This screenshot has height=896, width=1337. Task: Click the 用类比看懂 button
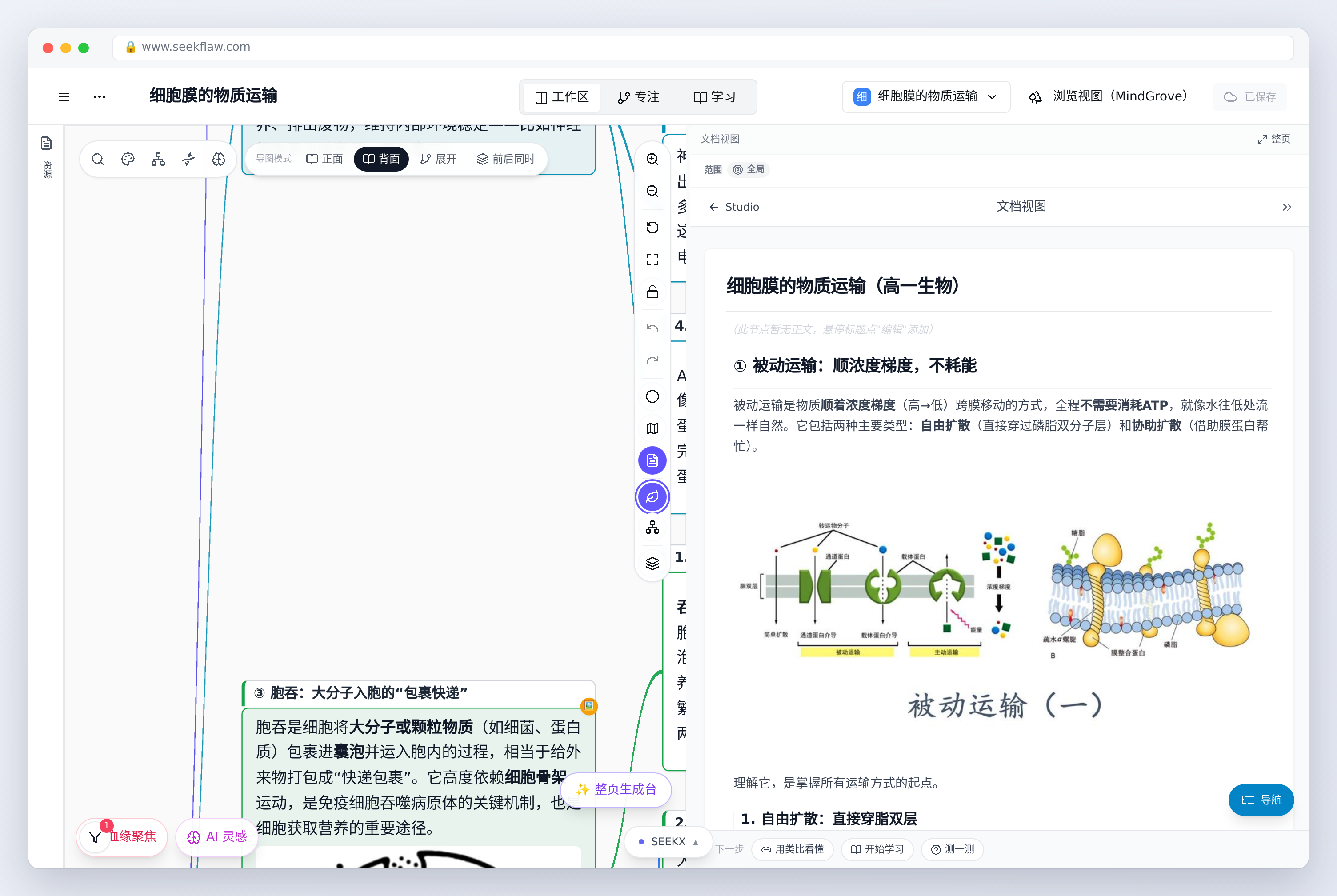point(793,849)
